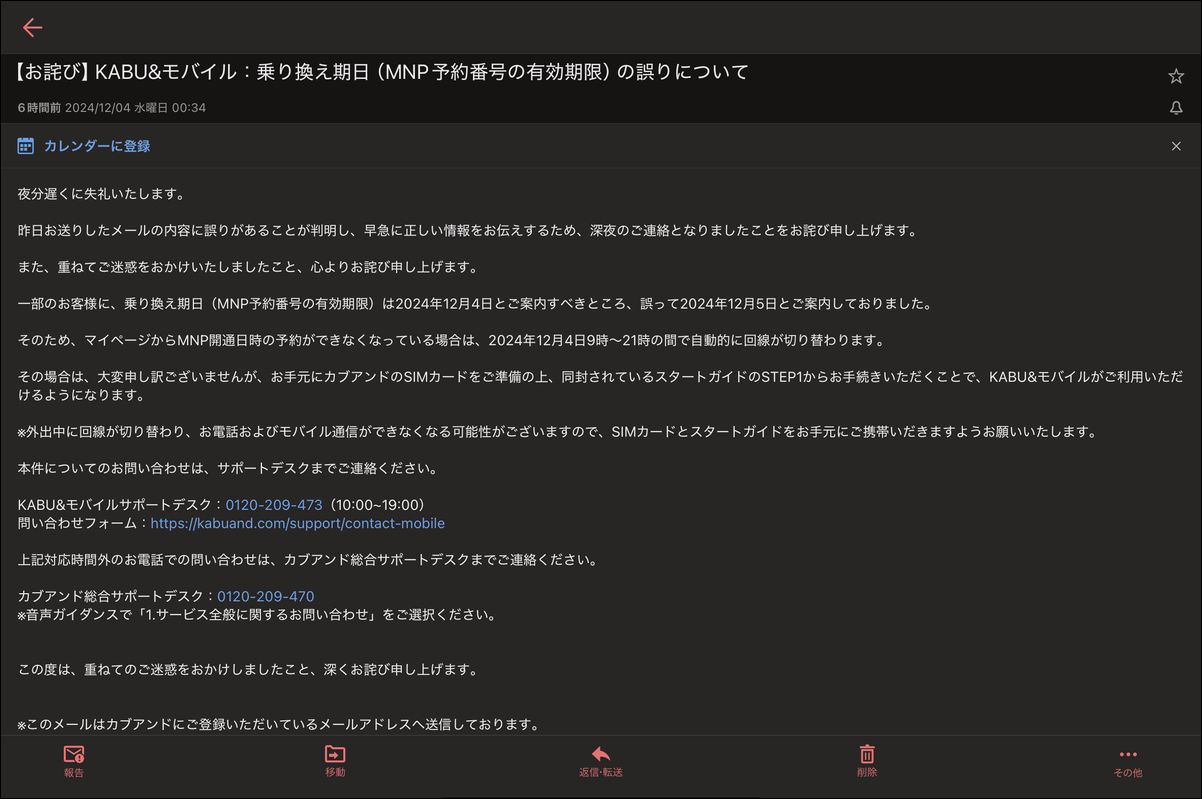Image resolution: width=1202 pixels, height=799 pixels.
Task: Tap the paragraph starting その場合は、大変申し訳
Action: pos(600,386)
